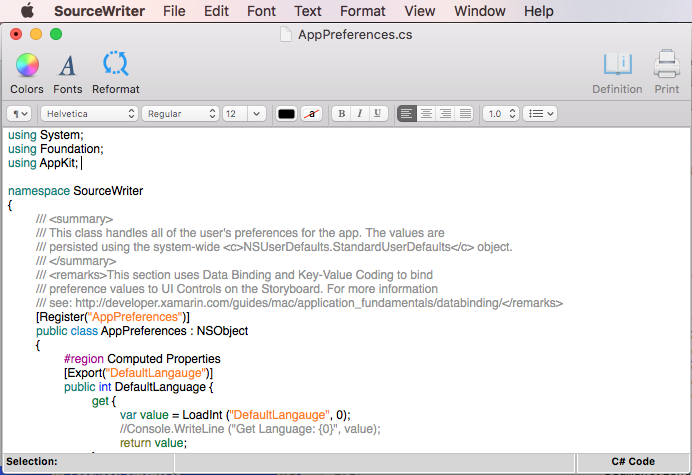Expand the font size dropdown arrow

click(x=256, y=114)
